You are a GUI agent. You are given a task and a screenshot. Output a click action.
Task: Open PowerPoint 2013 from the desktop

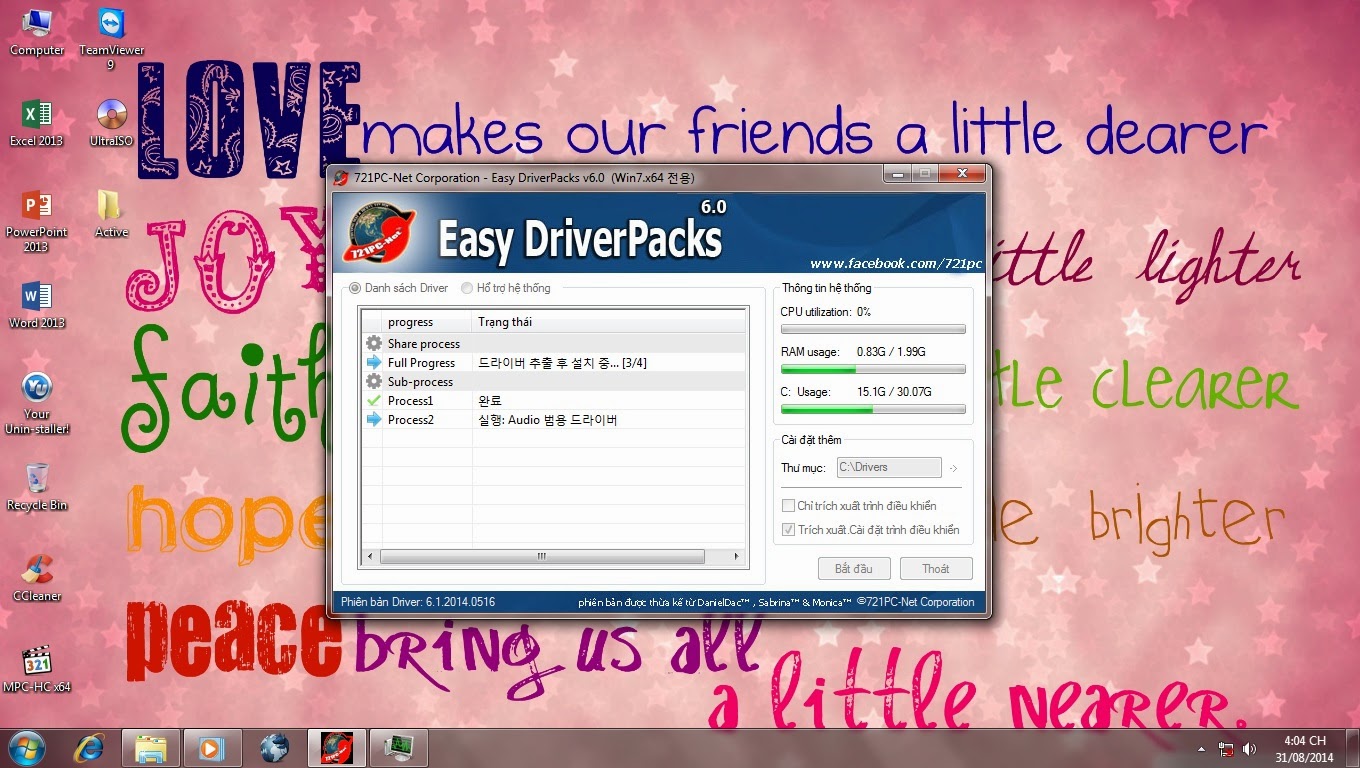point(37,207)
